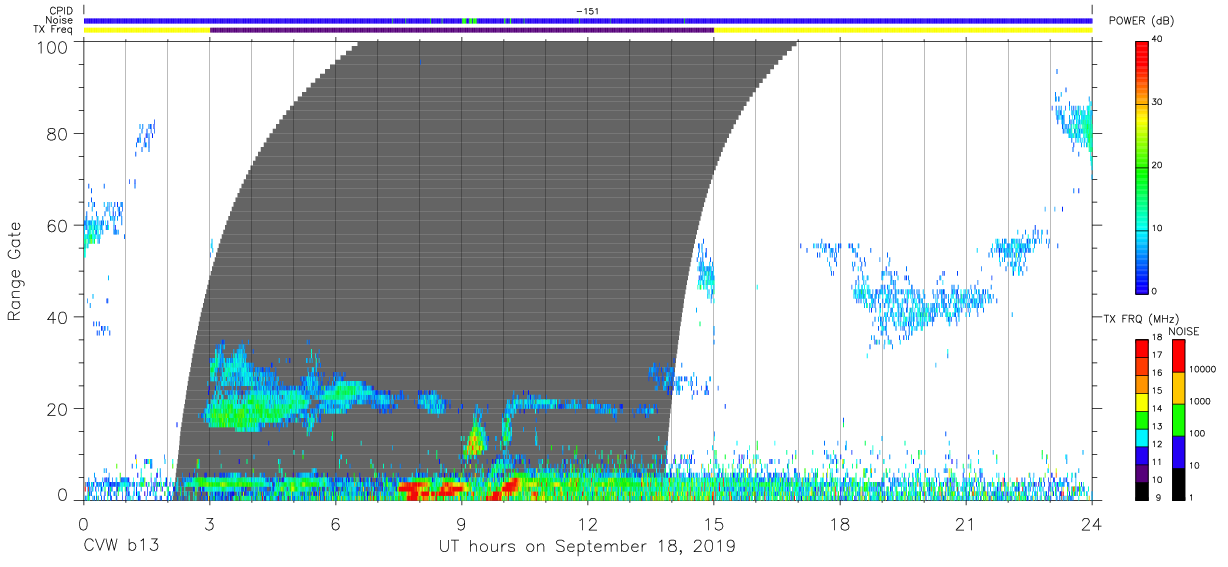Select yellow segment in TX FRQ colorbar

point(1141,400)
